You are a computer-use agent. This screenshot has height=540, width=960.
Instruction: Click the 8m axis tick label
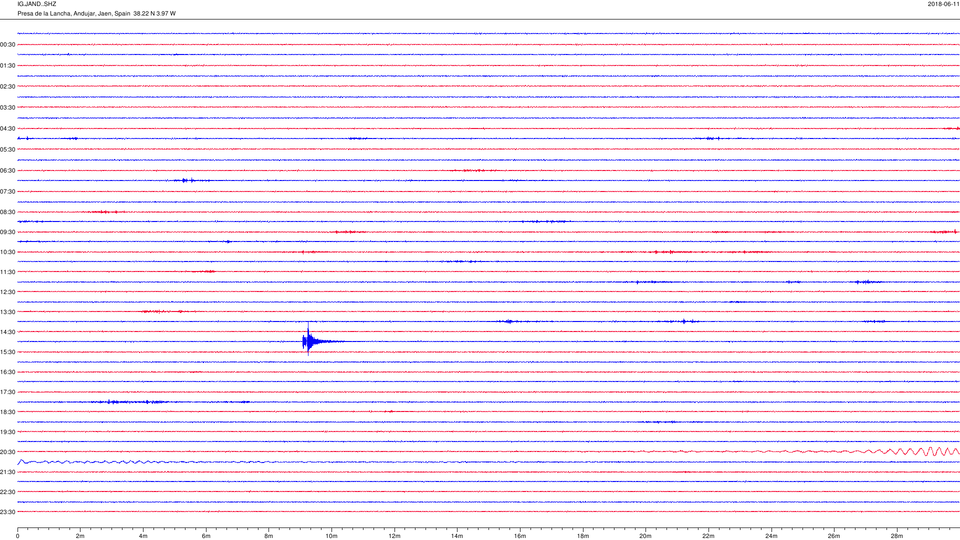click(269, 536)
